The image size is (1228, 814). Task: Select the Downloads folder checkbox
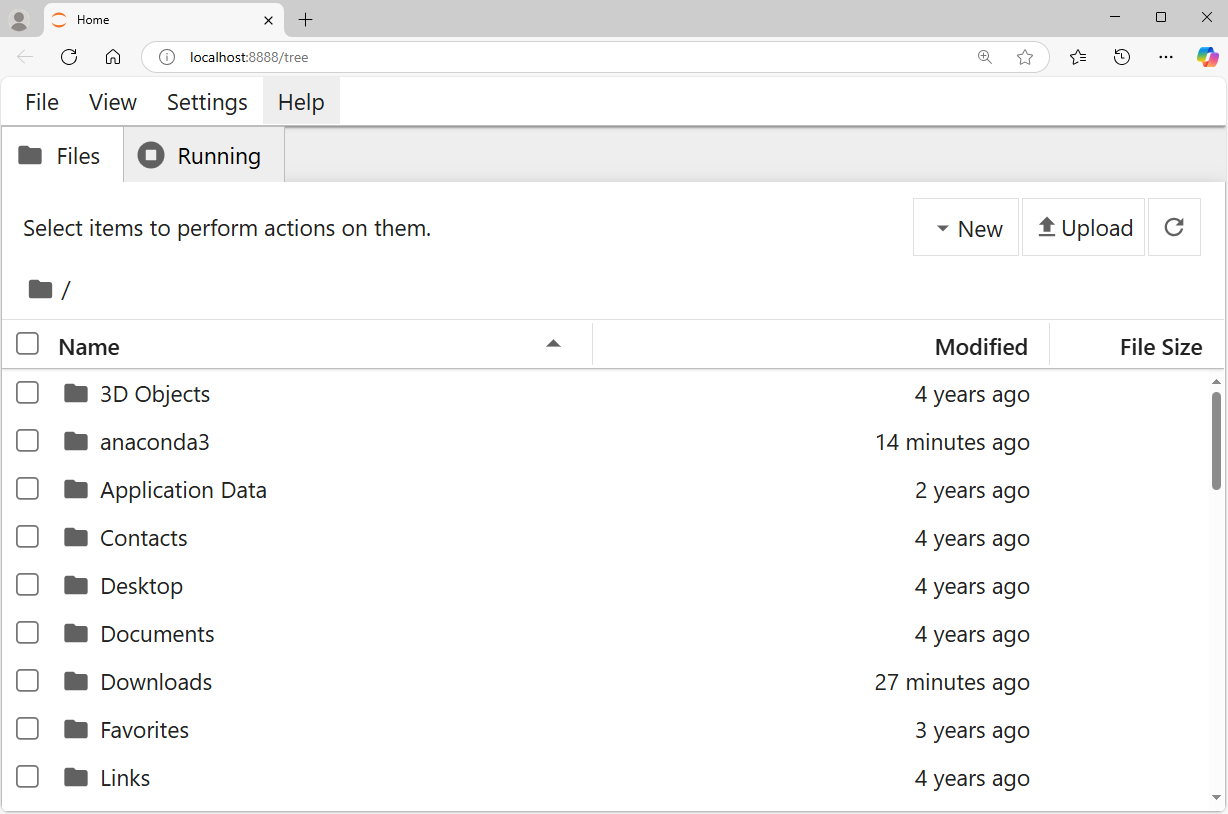click(x=28, y=681)
